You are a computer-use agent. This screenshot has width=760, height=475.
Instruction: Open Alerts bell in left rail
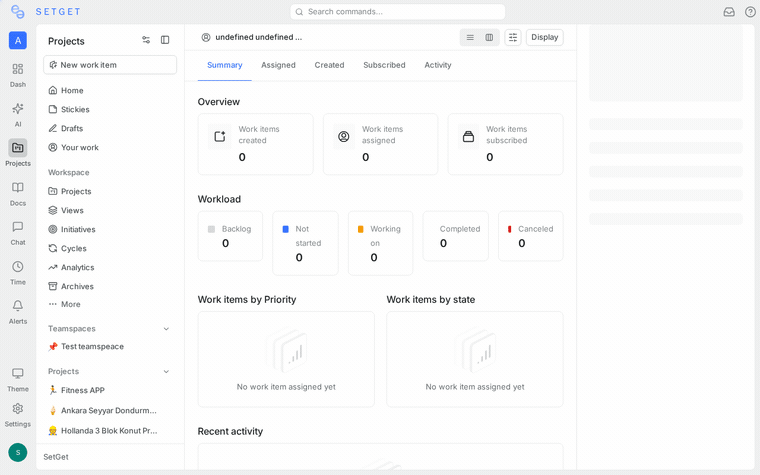[17, 312]
